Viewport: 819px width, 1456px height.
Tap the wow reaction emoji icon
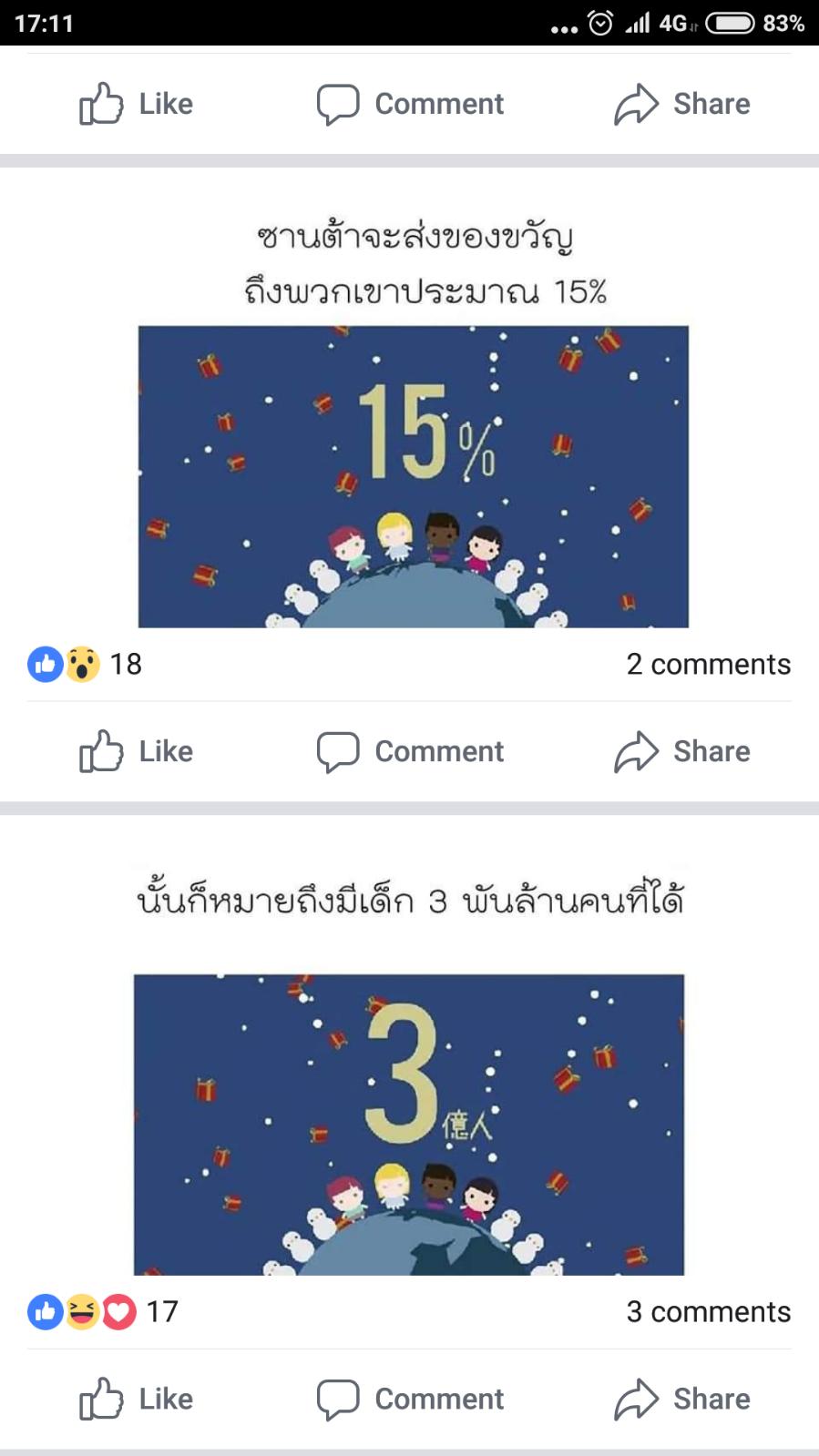tap(82, 664)
